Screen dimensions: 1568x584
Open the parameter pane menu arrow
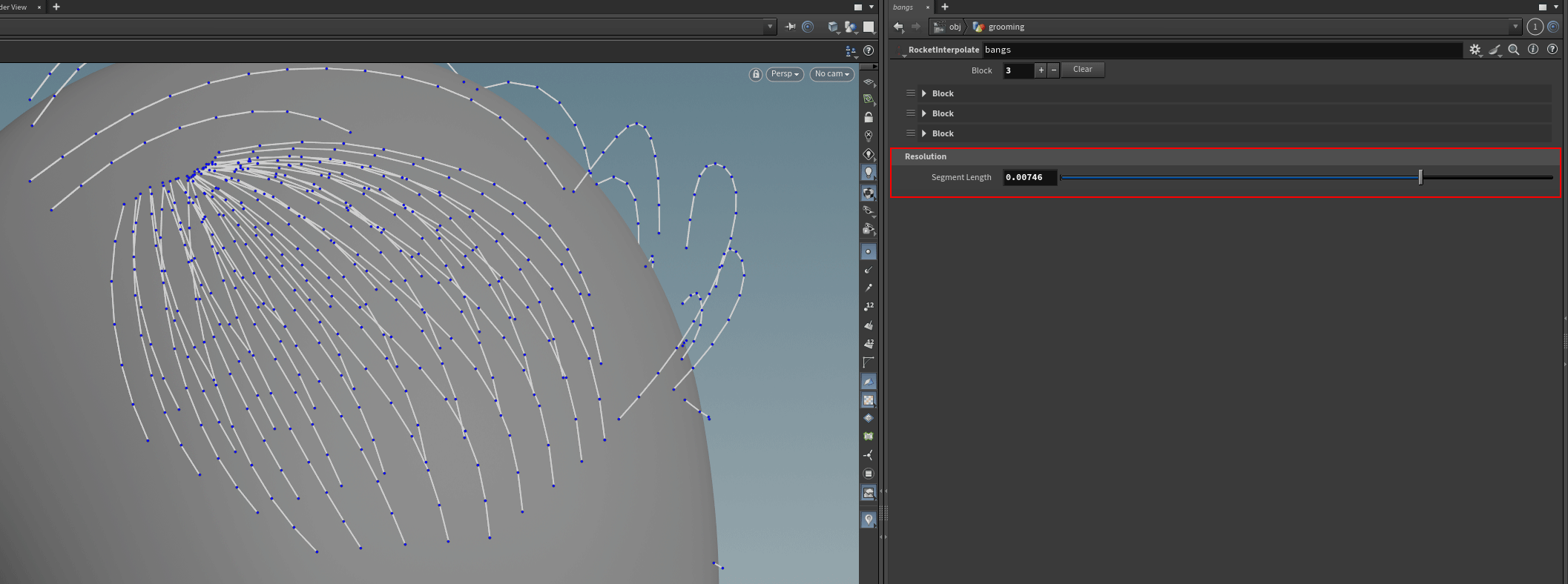pos(1556,7)
